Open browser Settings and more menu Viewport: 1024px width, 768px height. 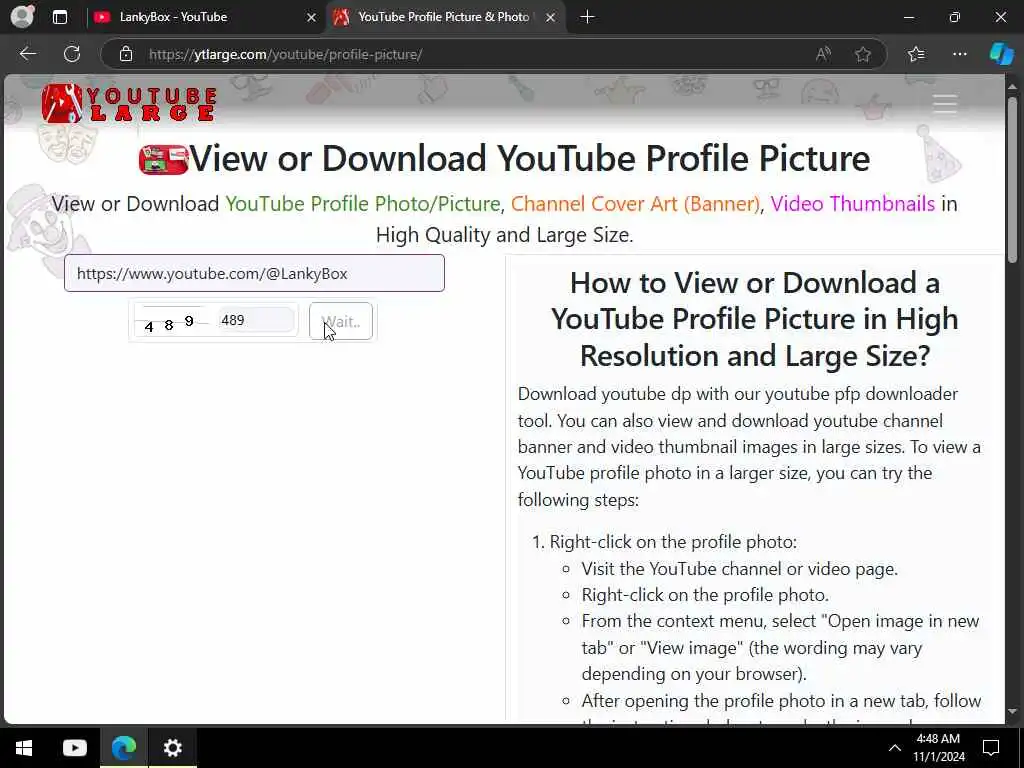pos(959,54)
